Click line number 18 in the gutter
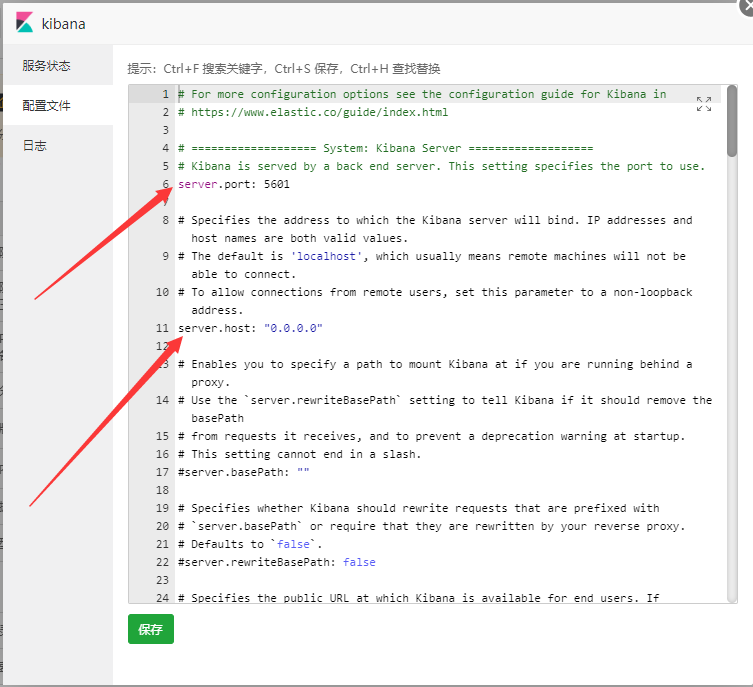Image resolution: width=753 pixels, height=687 pixels. [x=162, y=490]
